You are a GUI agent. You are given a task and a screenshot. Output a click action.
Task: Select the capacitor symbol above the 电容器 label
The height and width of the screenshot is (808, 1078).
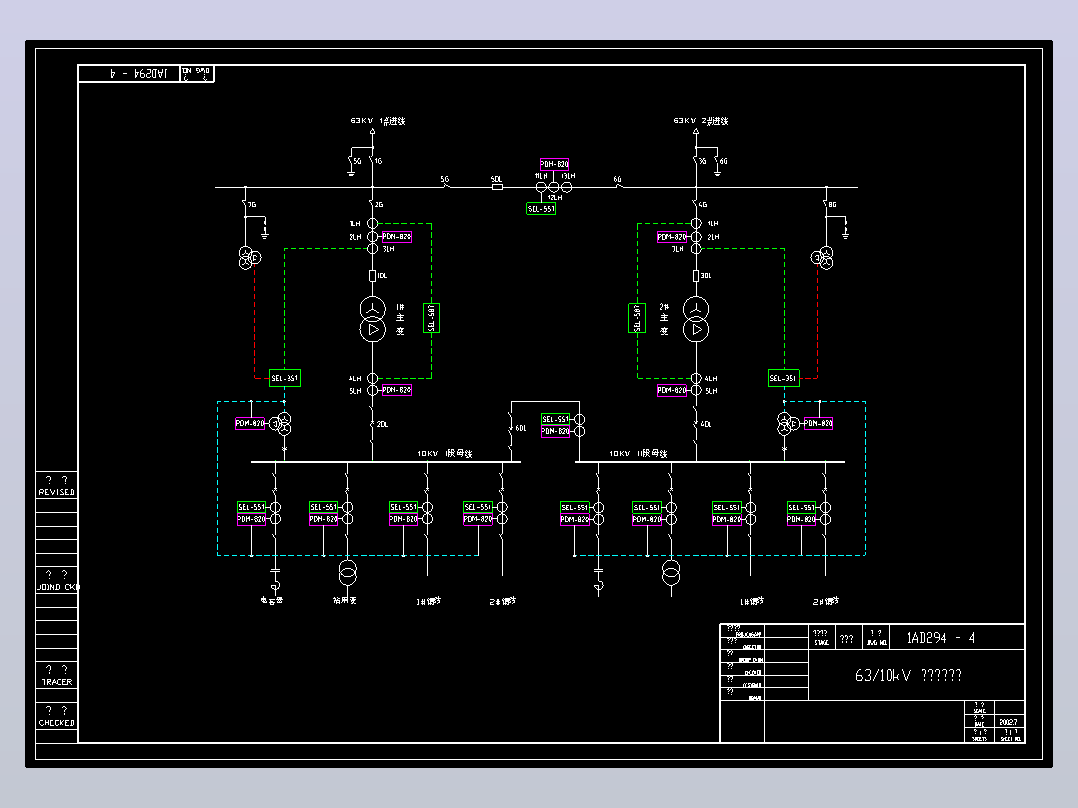click(x=275, y=571)
